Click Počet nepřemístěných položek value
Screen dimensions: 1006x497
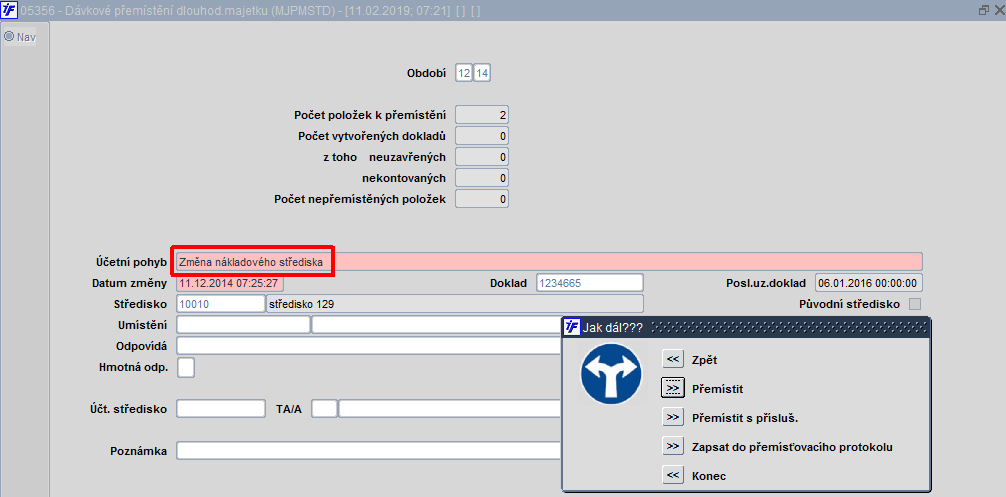coord(482,199)
